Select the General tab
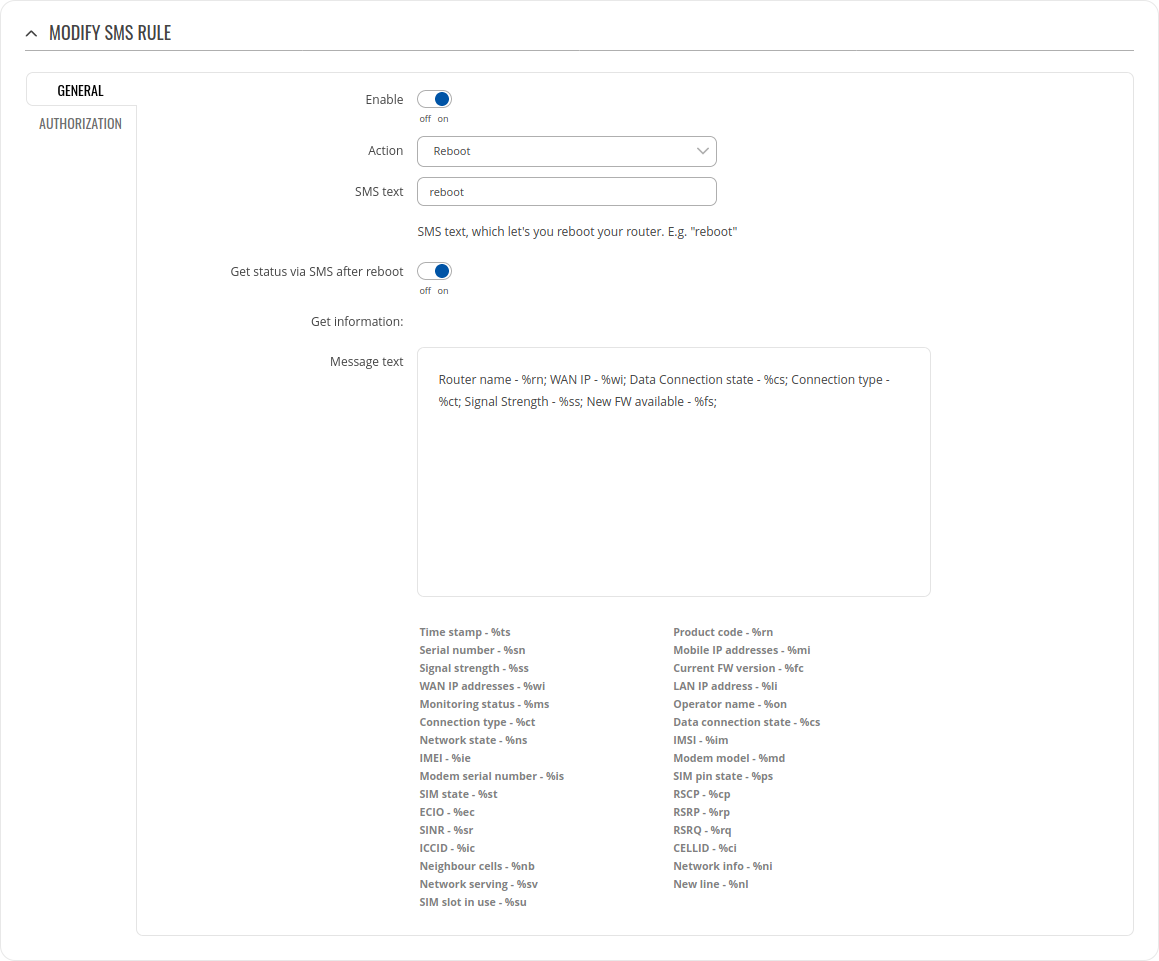The height and width of the screenshot is (961, 1159). click(x=80, y=91)
